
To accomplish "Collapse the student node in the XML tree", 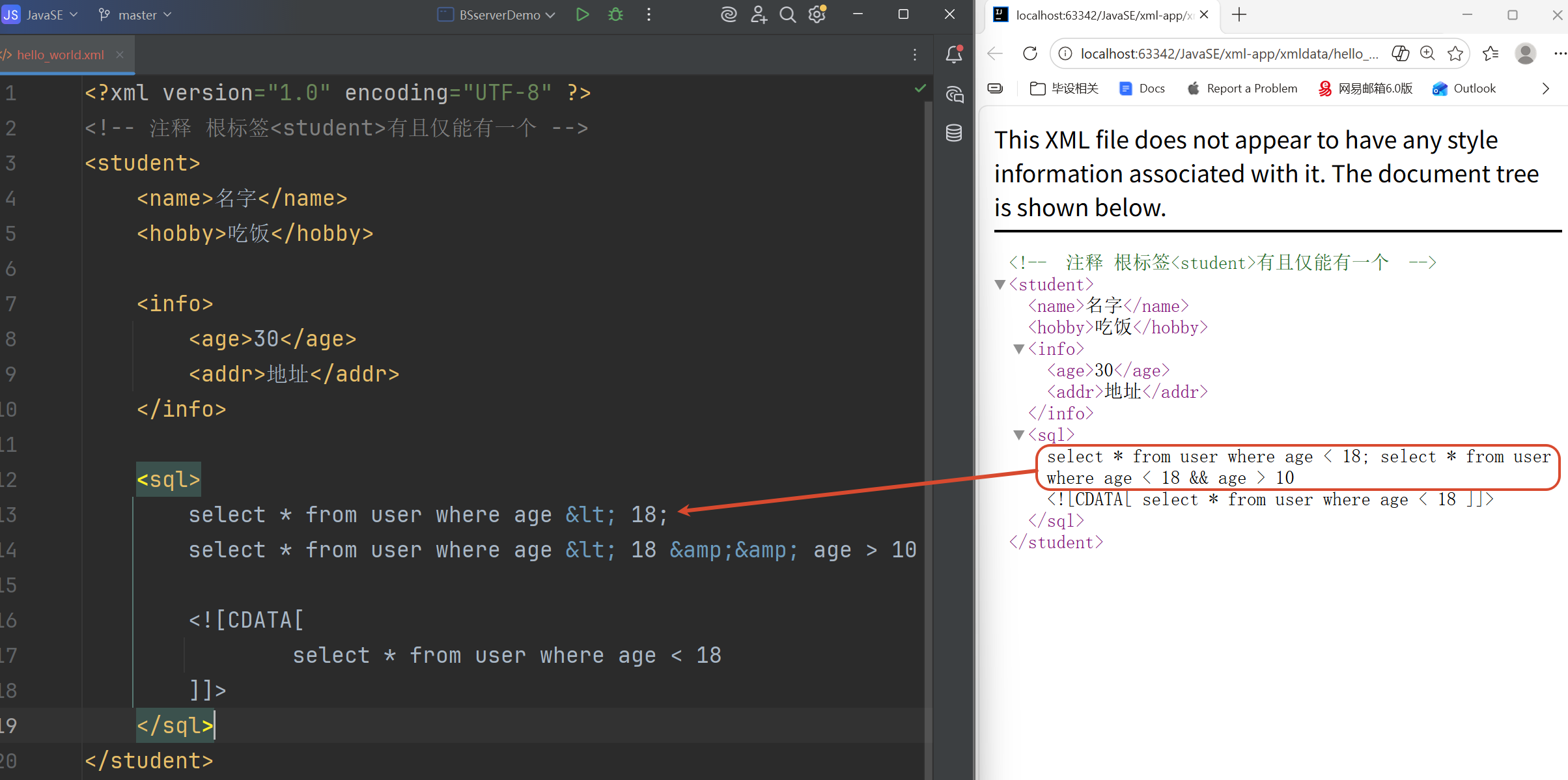I will [x=1000, y=285].
